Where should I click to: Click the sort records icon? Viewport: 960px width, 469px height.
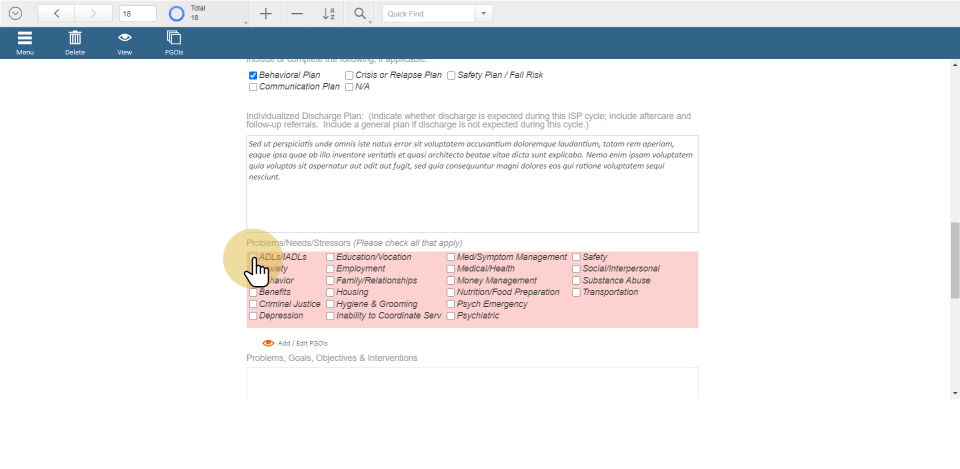point(329,14)
